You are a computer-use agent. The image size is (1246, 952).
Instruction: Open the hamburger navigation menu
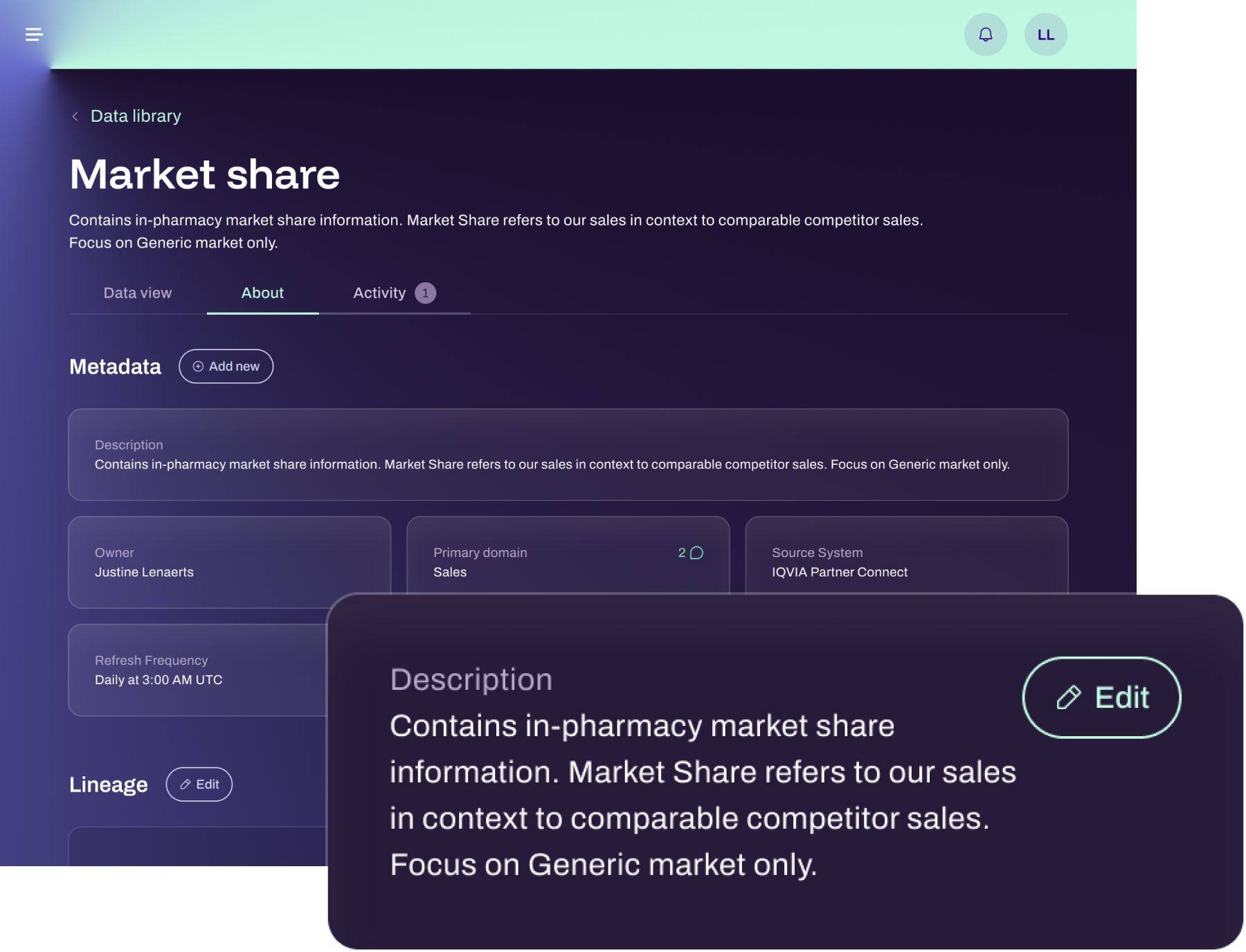pyautogui.click(x=34, y=34)
